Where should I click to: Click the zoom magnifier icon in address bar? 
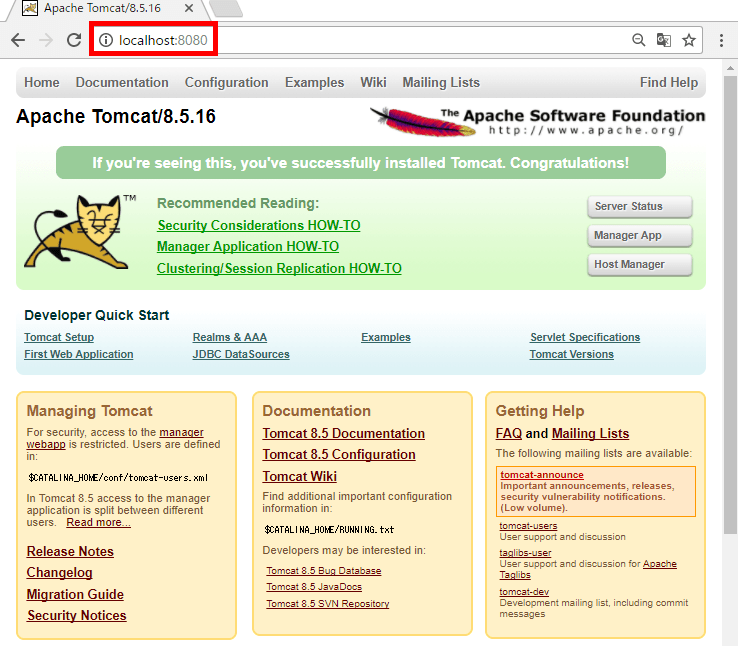click(638, 40)
